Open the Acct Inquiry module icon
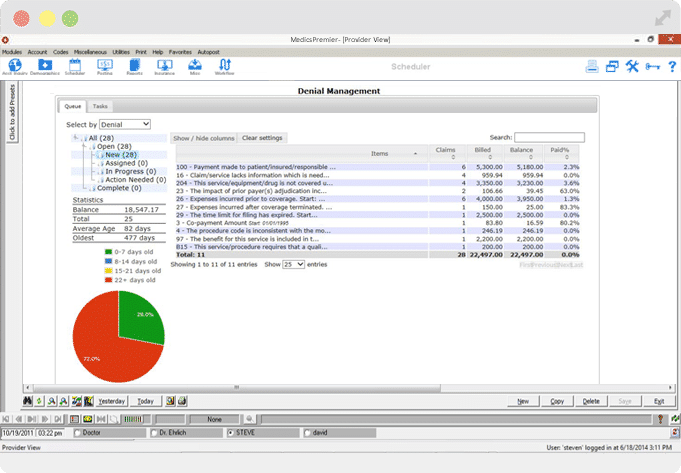The image size is (681, 473). click(15, 66)
